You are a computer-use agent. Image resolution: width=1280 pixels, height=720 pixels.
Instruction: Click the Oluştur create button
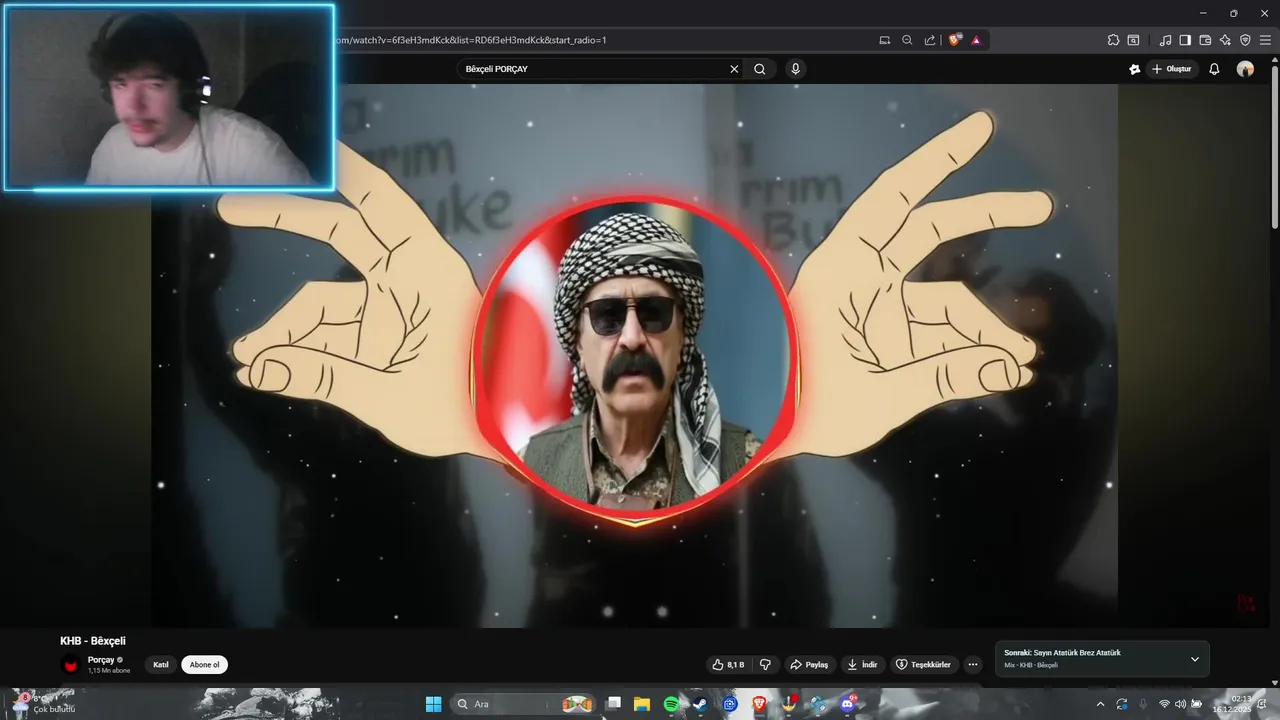pos(1172,69)
